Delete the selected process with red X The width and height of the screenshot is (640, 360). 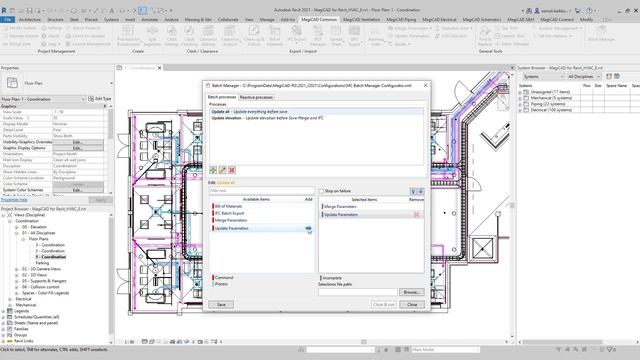(x=232, y=170)
